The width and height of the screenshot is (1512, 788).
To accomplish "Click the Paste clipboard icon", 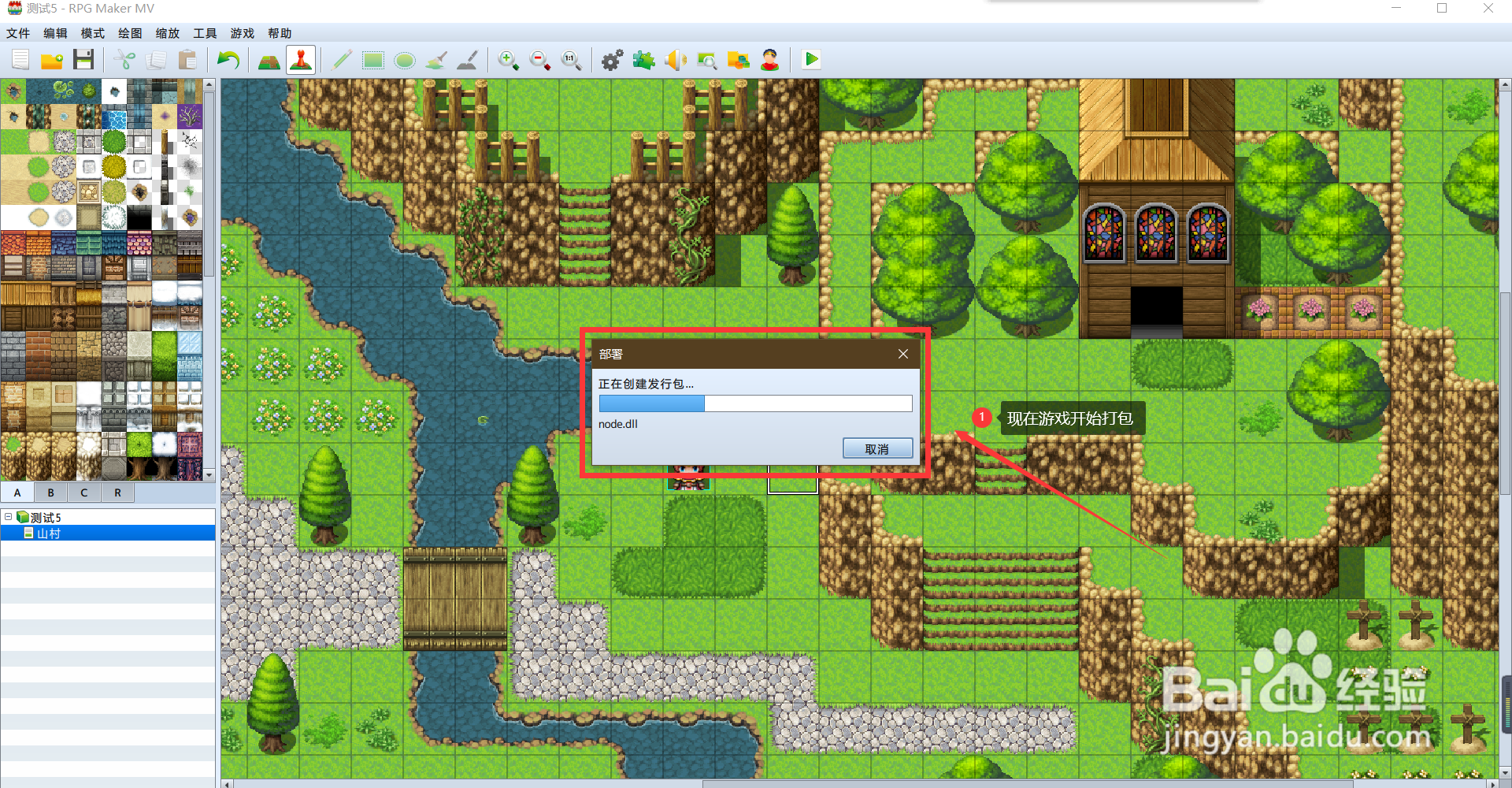I will click(x=187, y=60).
